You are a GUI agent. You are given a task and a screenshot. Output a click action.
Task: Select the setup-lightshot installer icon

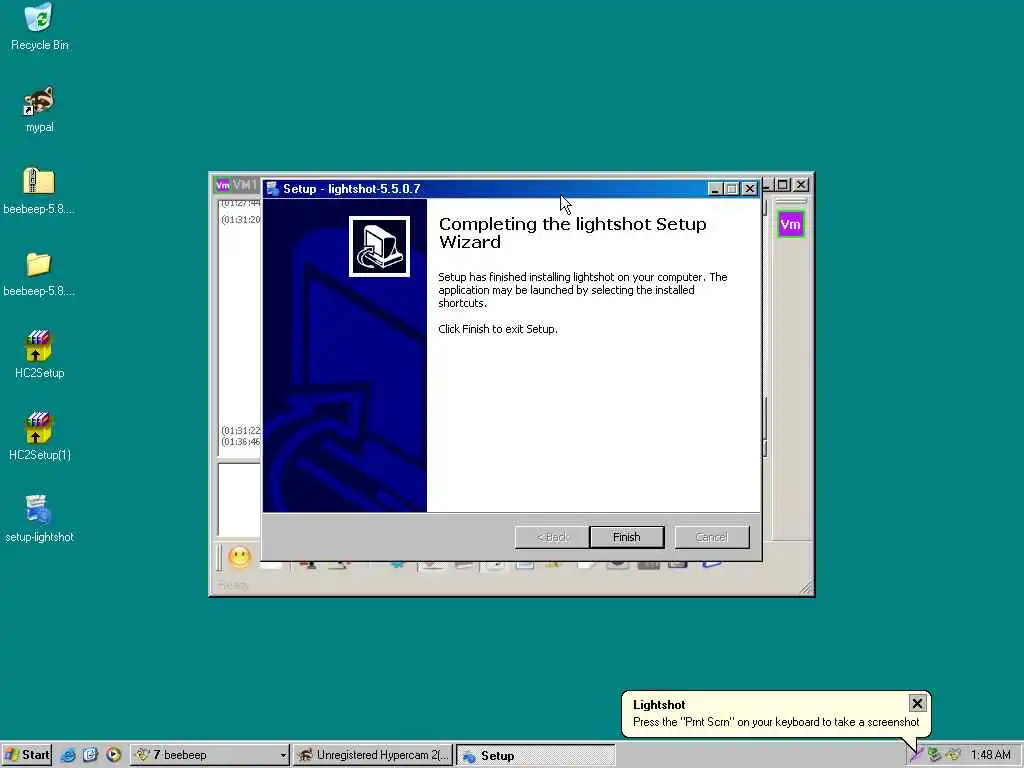point(39,519)
